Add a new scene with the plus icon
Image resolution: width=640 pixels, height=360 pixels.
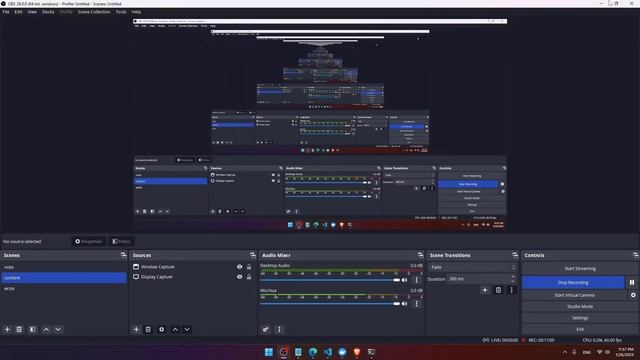[7, 329]
